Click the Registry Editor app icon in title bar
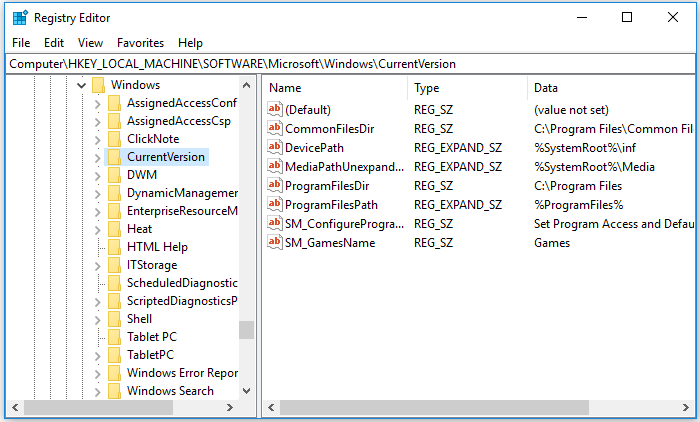The image size is (700, 422). (19, 17)
